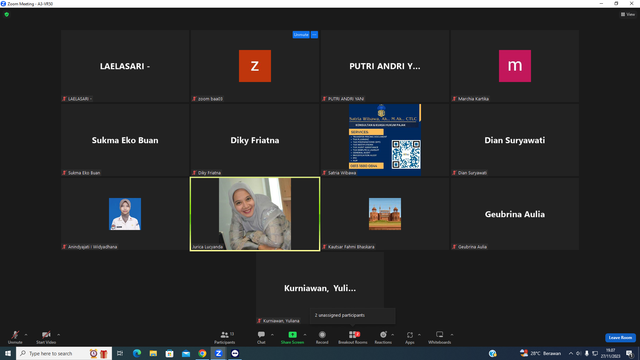Click the Dian Suryawati tile name
Viewport: 640px width, 360px height.
click(x=515, y=140)
